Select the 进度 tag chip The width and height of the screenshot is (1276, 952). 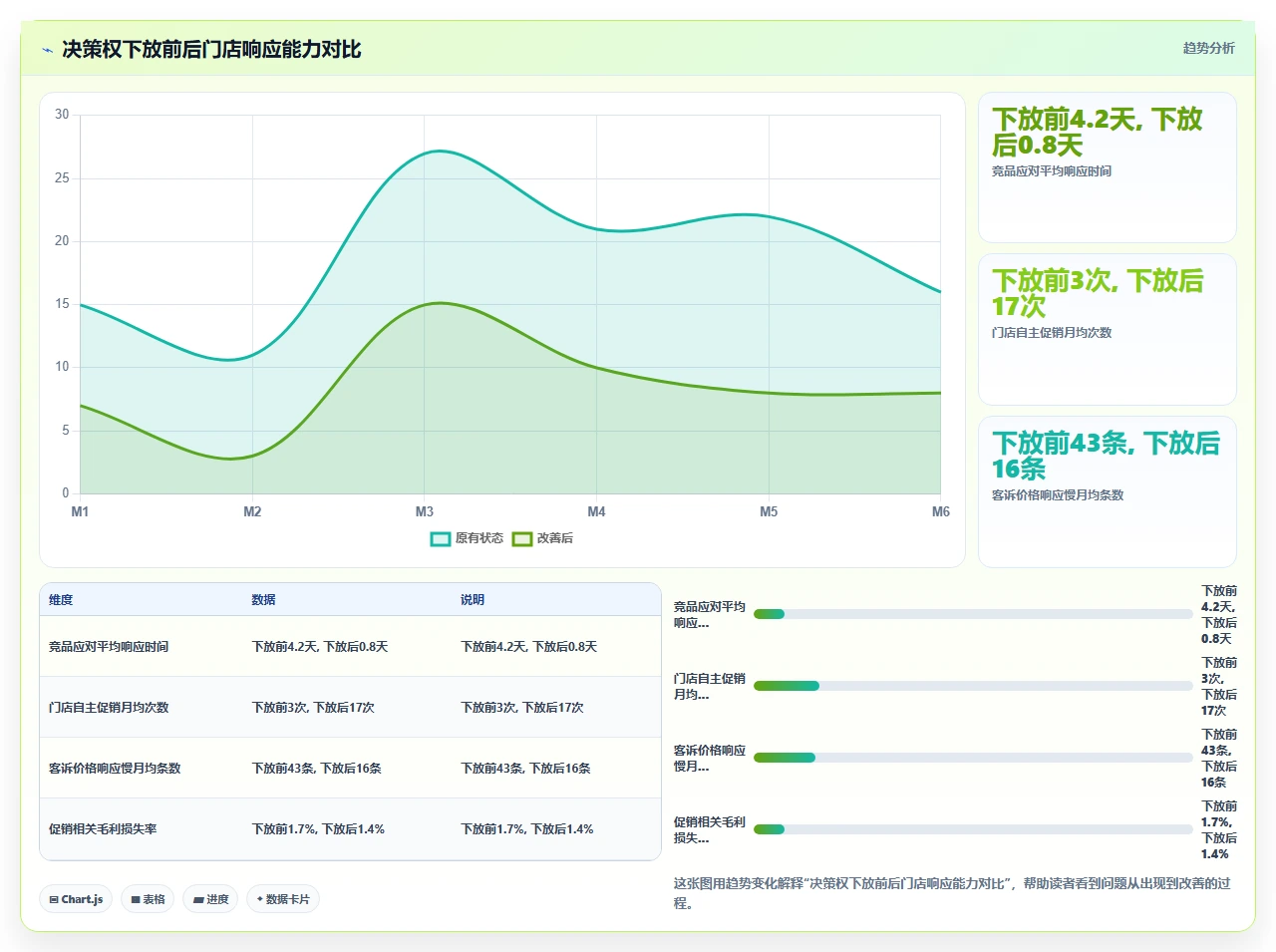coord(210,899)
